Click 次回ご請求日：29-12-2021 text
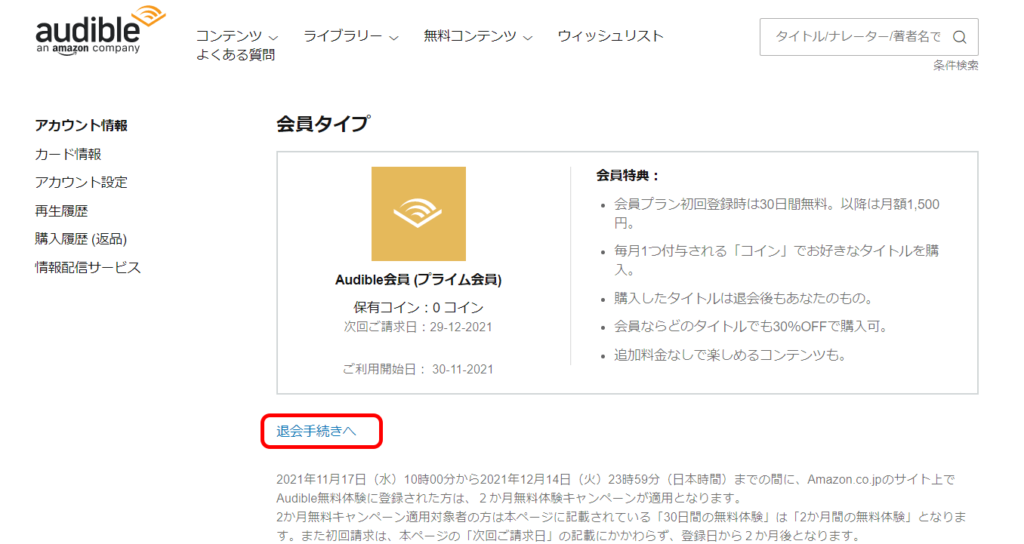The height and width of the screenshot is (544, 1024). tap(418, 327)
